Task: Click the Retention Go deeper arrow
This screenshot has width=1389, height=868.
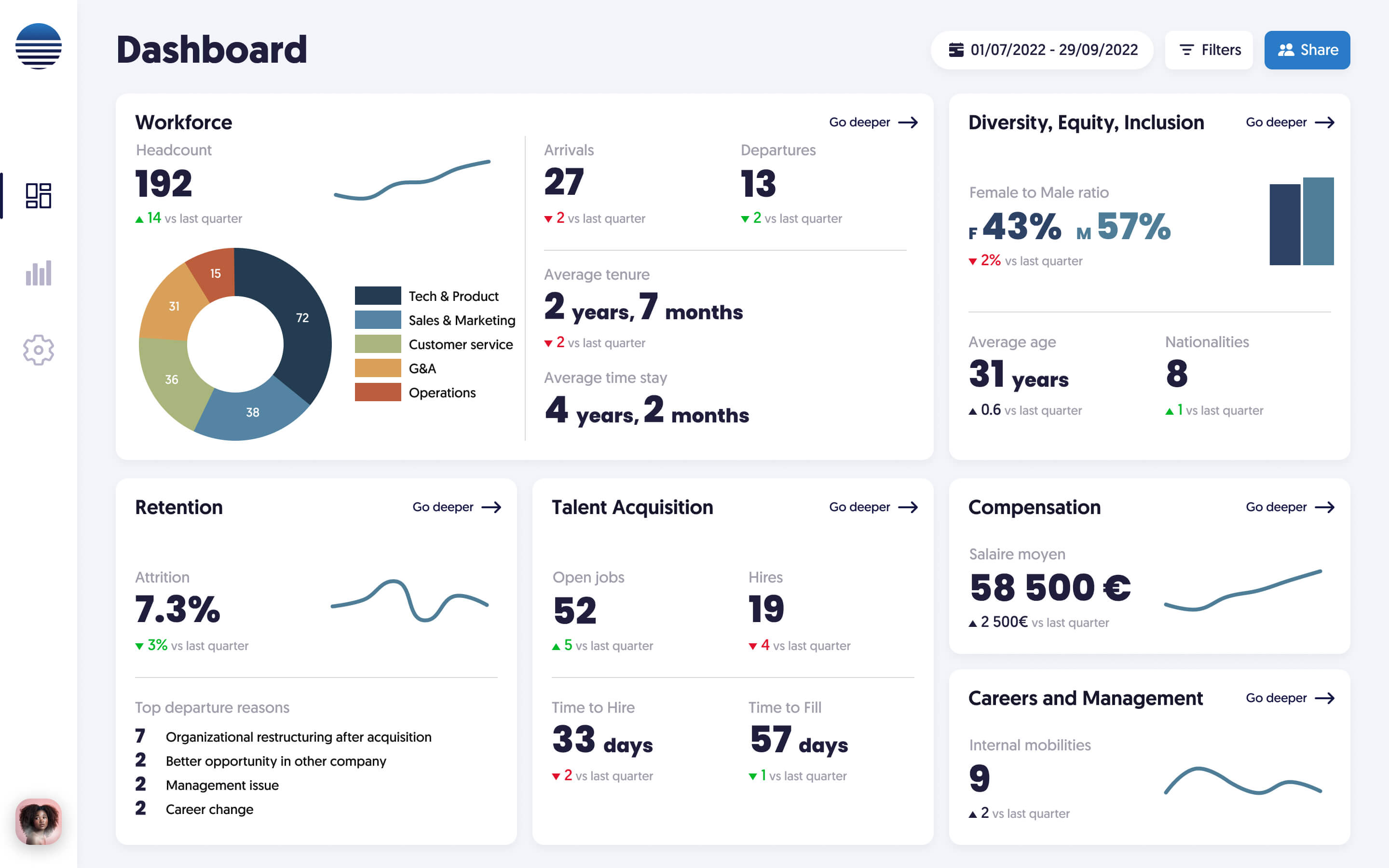Action: click(x=491, y=507)
